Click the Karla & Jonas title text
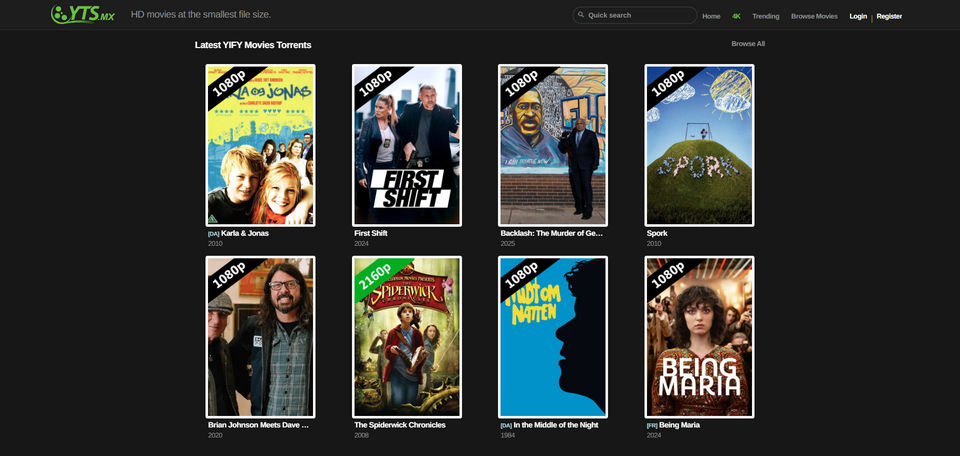Viewport: 960px width, 456px height. click(x=245, y=233)
